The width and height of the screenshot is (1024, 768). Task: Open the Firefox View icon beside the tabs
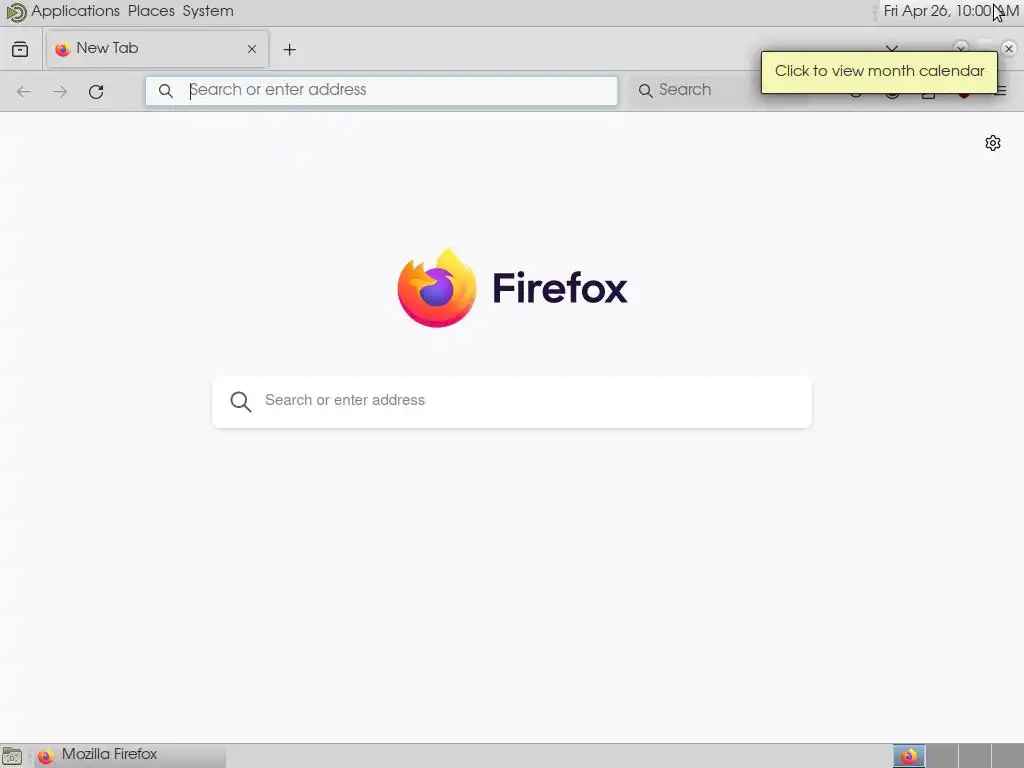coord(20,49)
